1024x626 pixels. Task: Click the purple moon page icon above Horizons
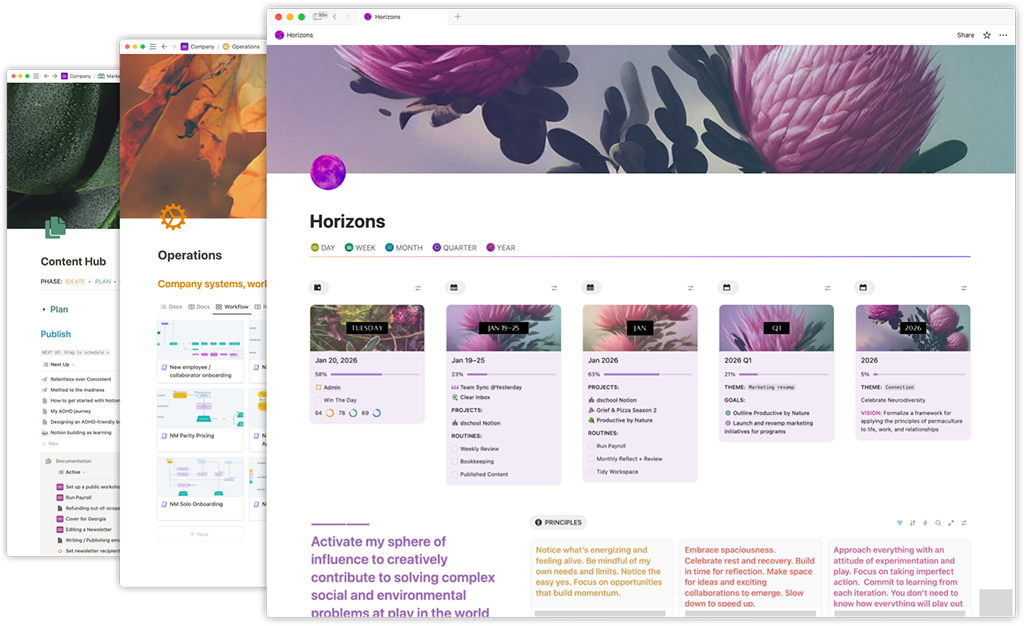(328, 172)
